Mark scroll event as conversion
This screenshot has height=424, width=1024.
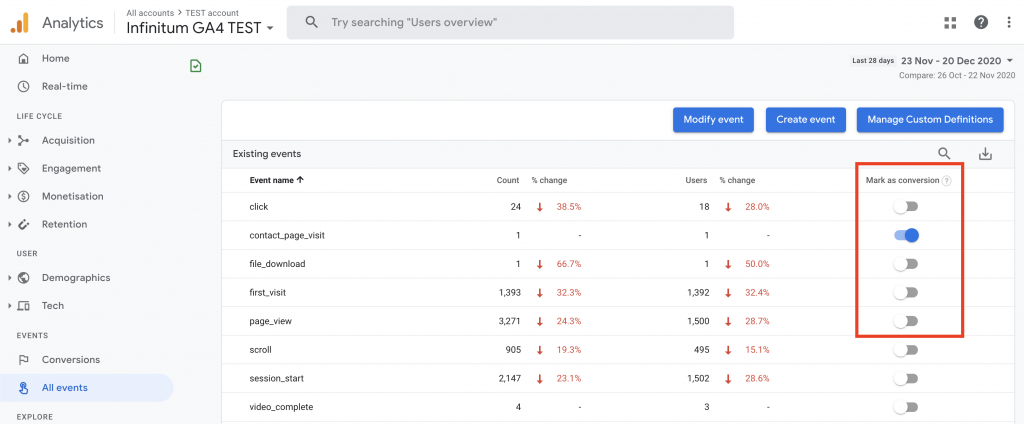point(906,350)
